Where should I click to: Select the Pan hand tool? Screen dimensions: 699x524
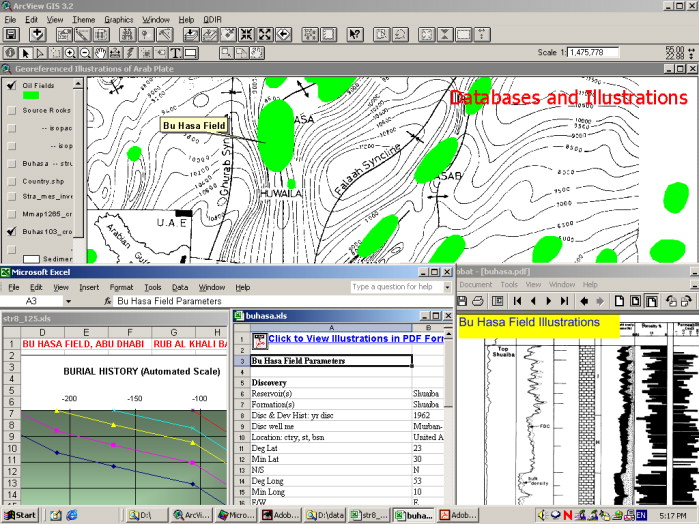(x=100, y=53)
